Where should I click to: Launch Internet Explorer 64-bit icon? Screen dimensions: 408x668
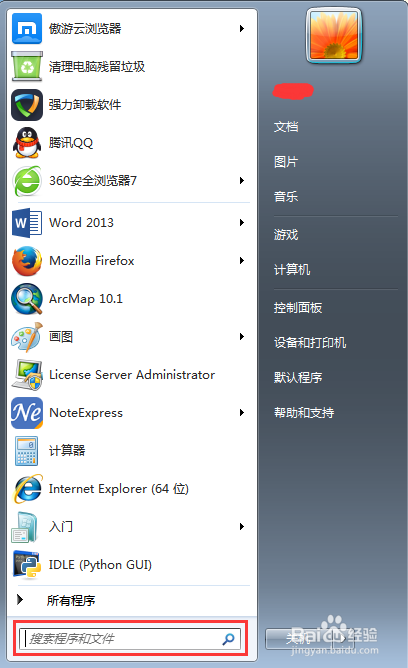27,489
